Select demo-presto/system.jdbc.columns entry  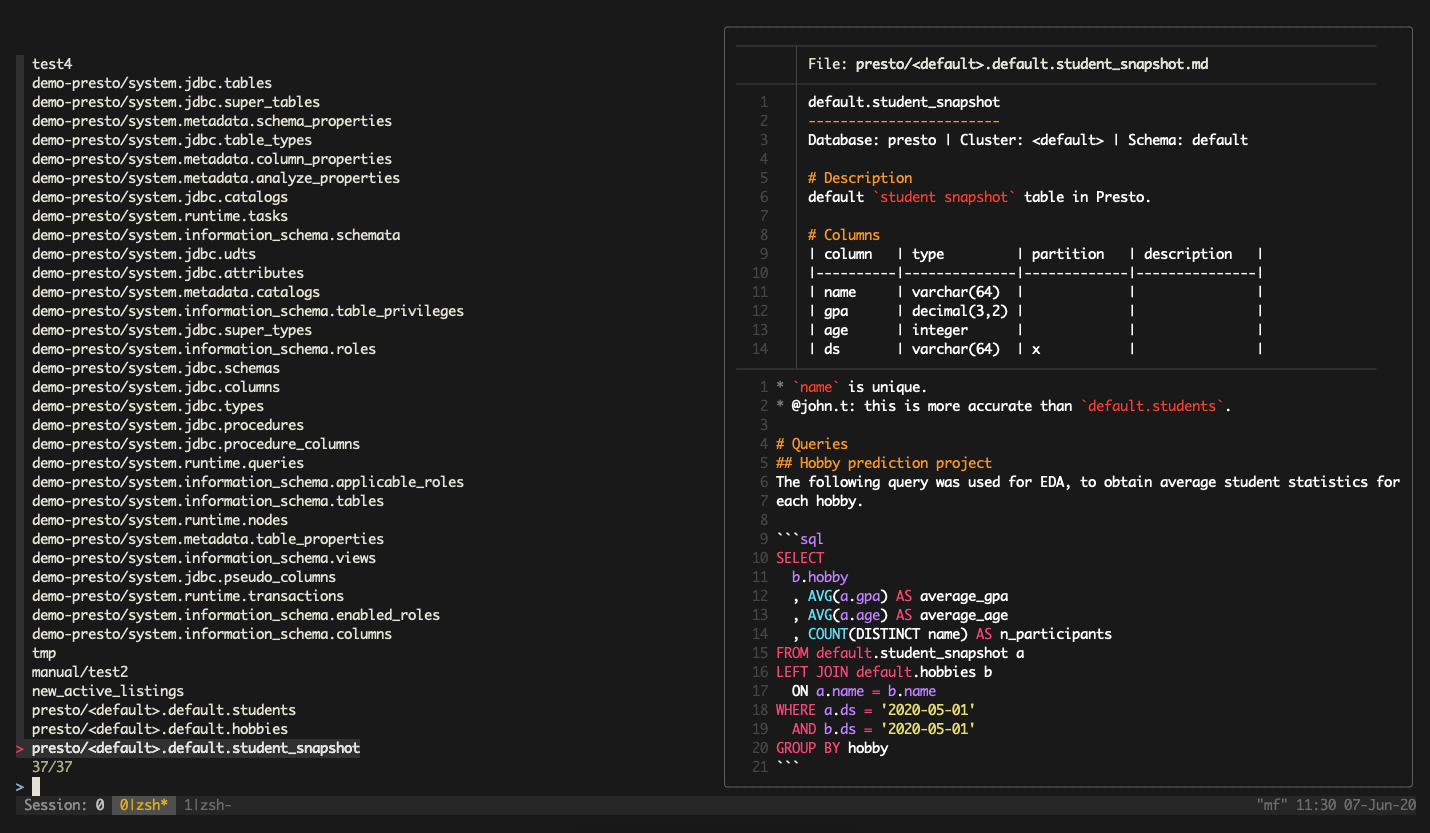click(x=156, y=387)
